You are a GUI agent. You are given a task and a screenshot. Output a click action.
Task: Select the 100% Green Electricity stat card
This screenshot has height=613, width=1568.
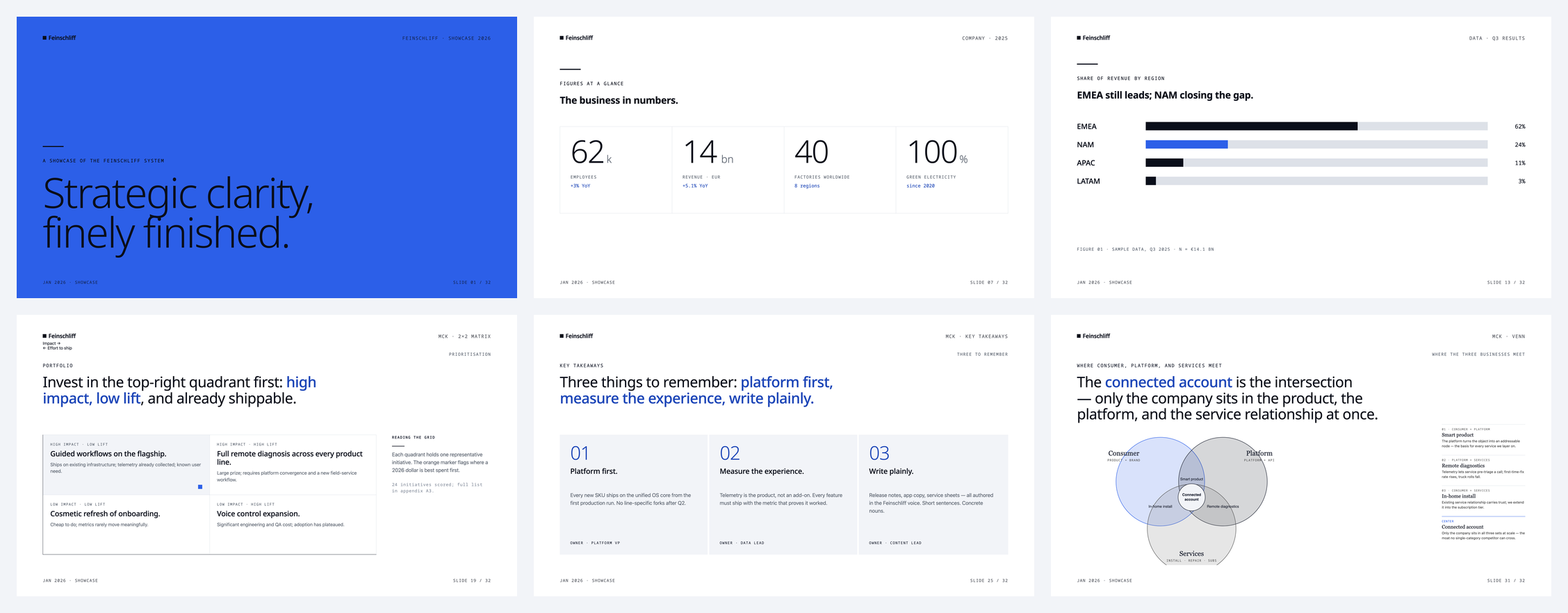(952, 170)
